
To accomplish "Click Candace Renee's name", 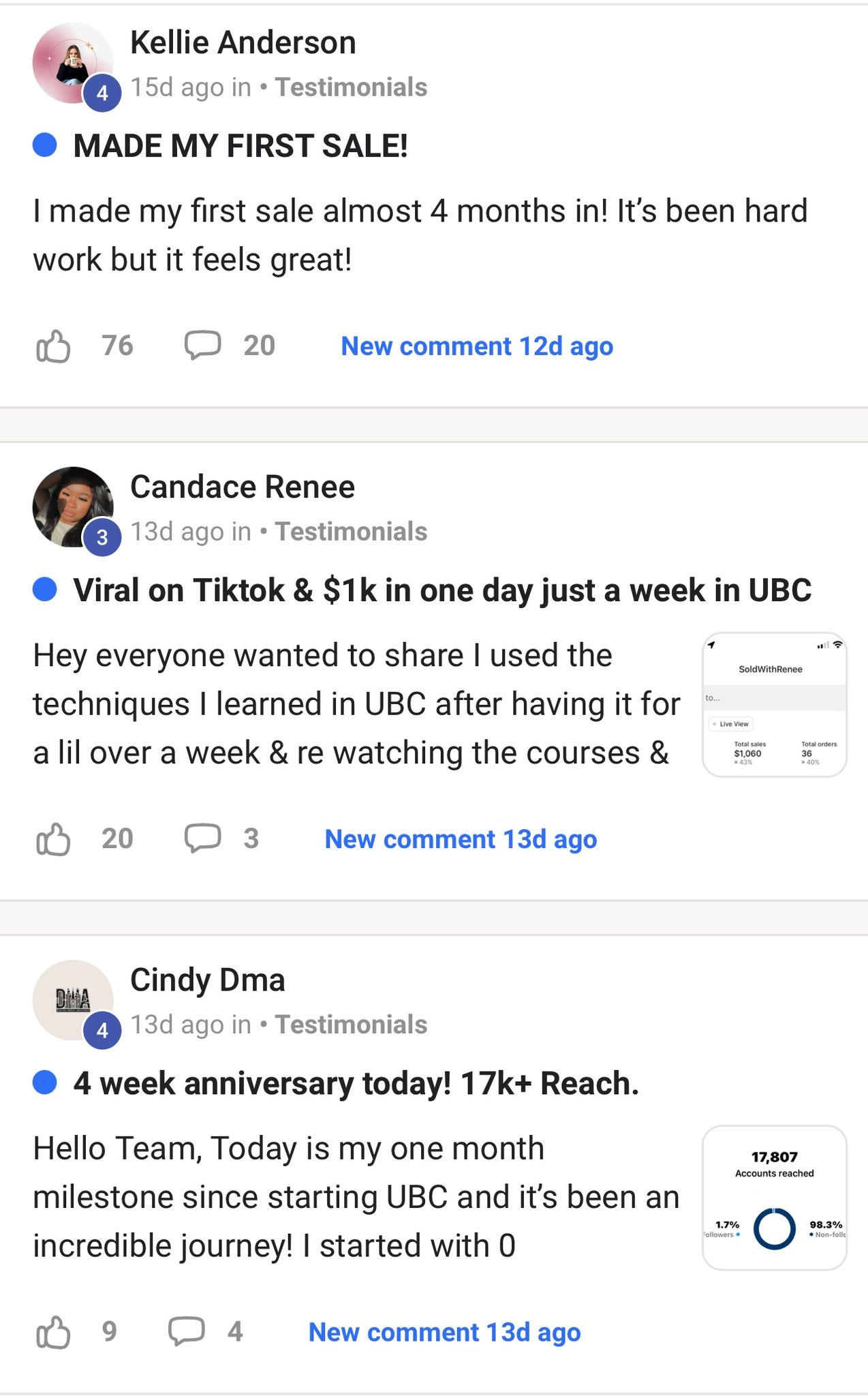I will 243,487.
